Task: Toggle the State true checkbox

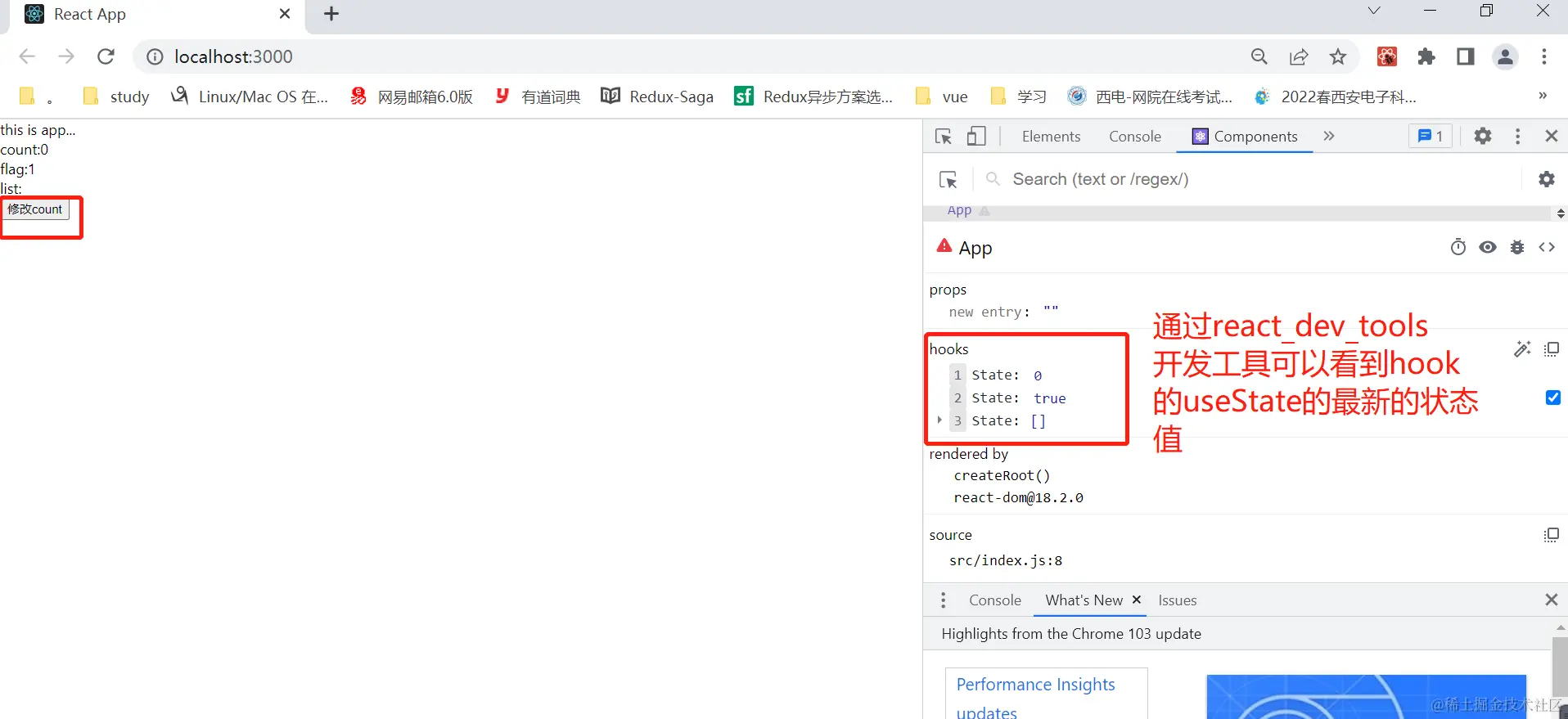Action: [1553, 398]
